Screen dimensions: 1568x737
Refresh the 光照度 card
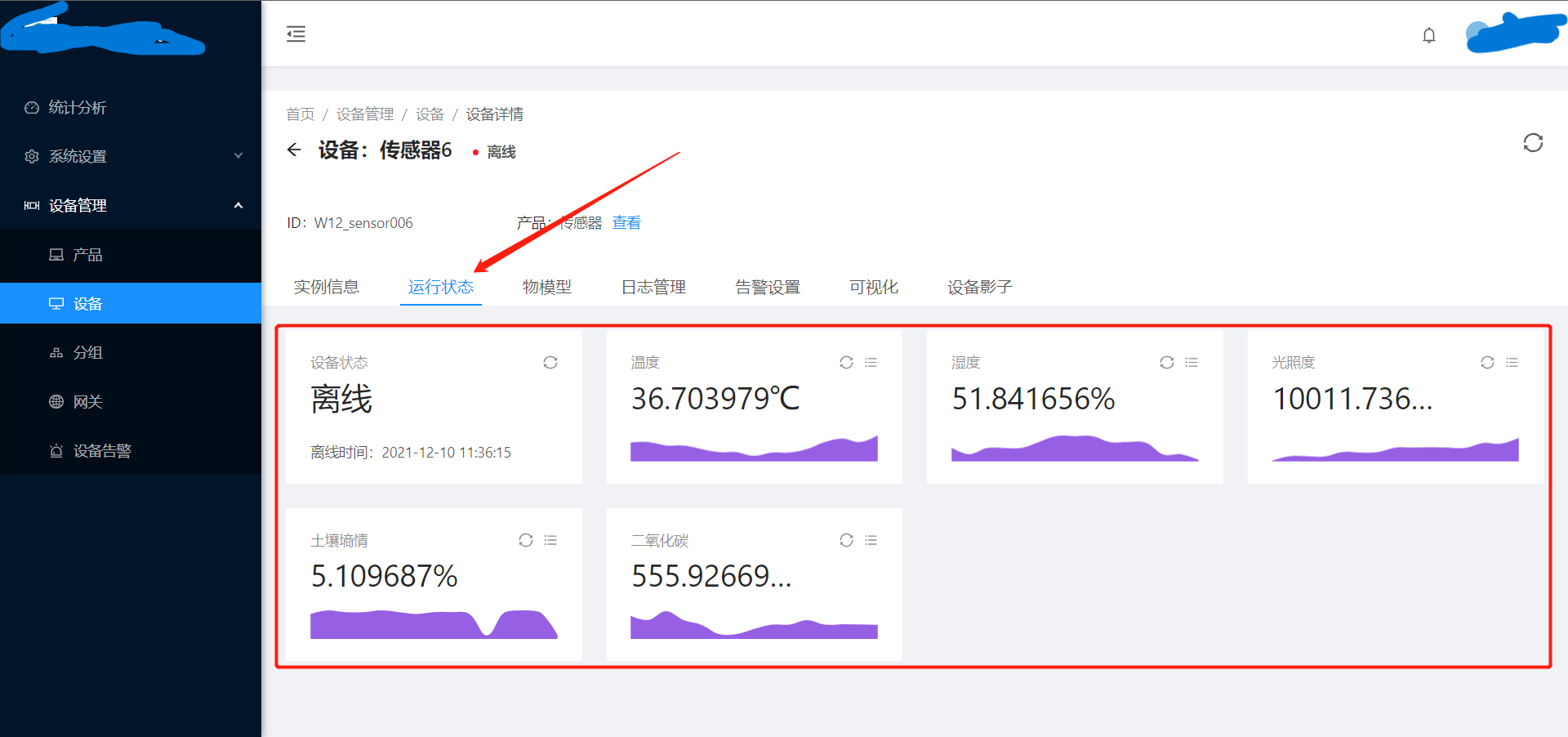1487,362
